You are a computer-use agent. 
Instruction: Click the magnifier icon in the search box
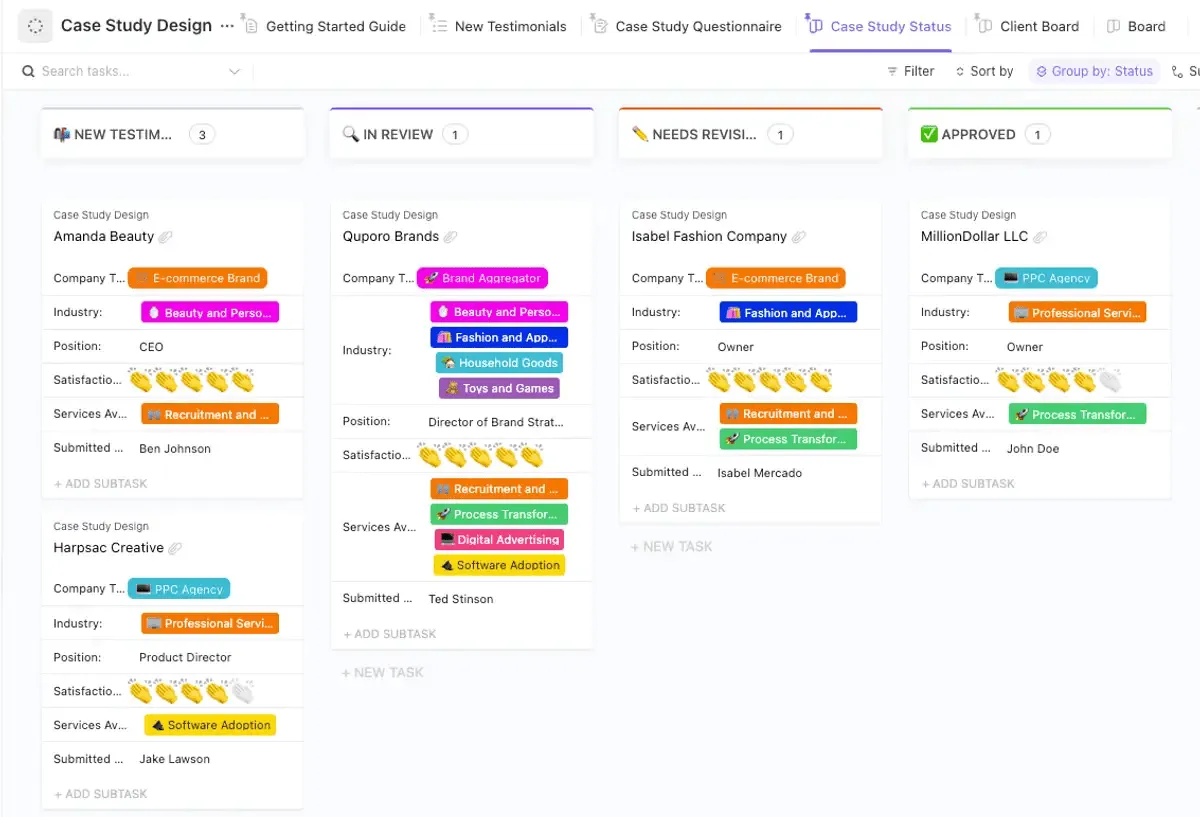click(27, 71)
